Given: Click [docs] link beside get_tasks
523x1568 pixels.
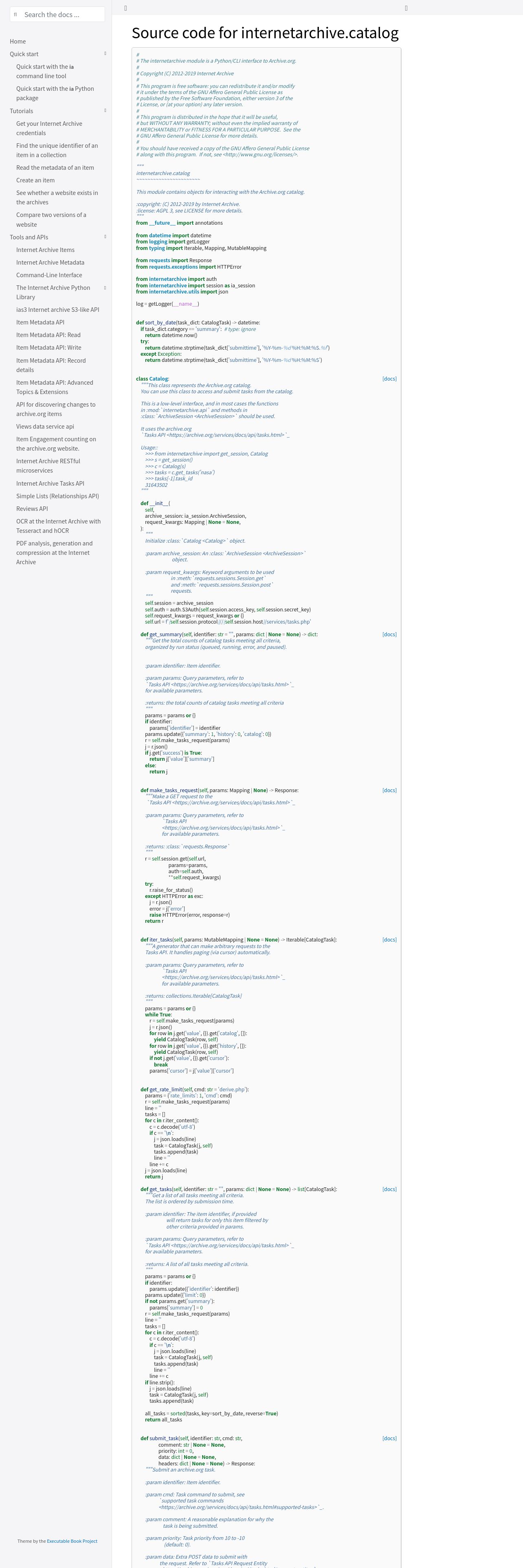Looking at the screenshot, I should (389, 1189).
